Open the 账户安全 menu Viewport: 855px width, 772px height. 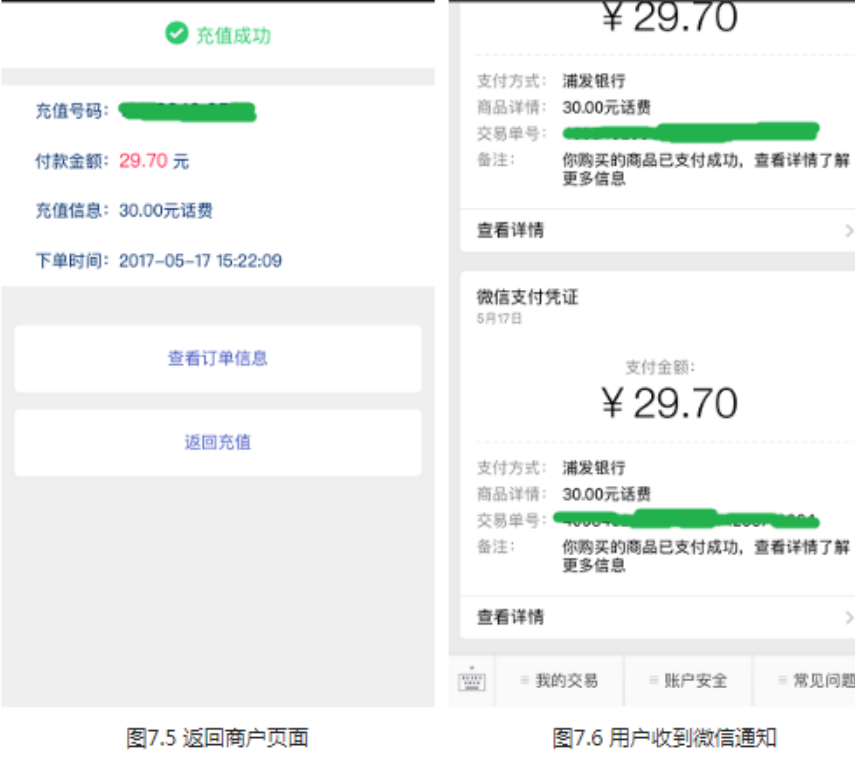tap(688, 680)
